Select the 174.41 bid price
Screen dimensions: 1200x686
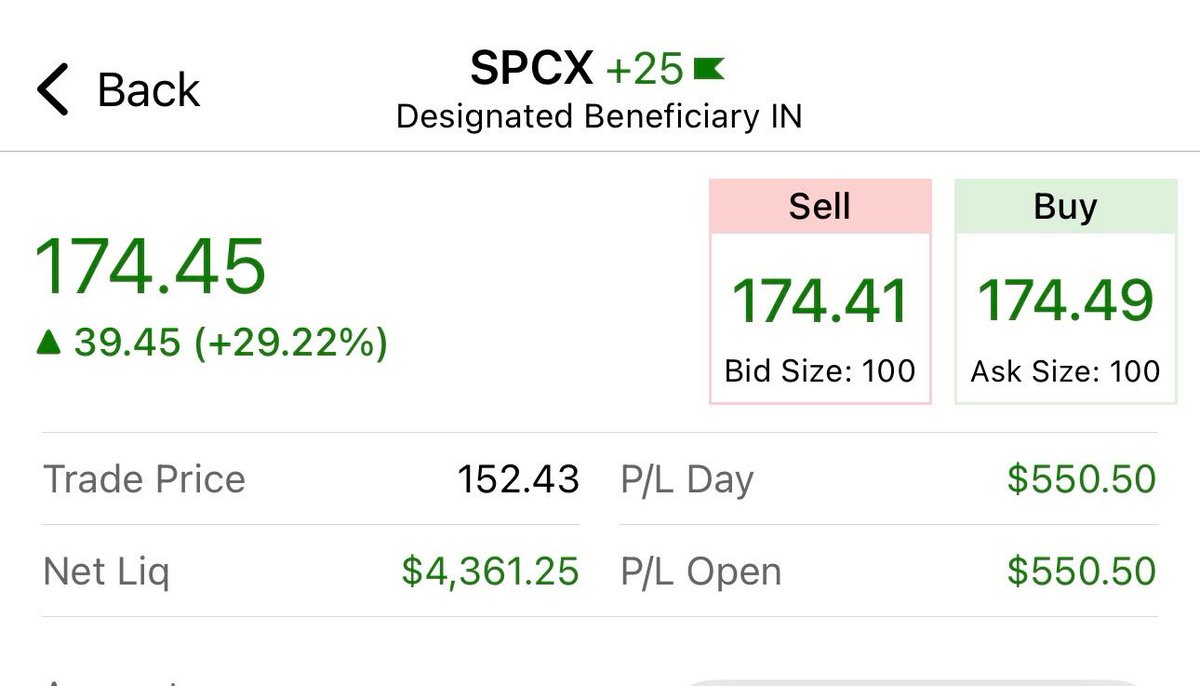(820, 301)
